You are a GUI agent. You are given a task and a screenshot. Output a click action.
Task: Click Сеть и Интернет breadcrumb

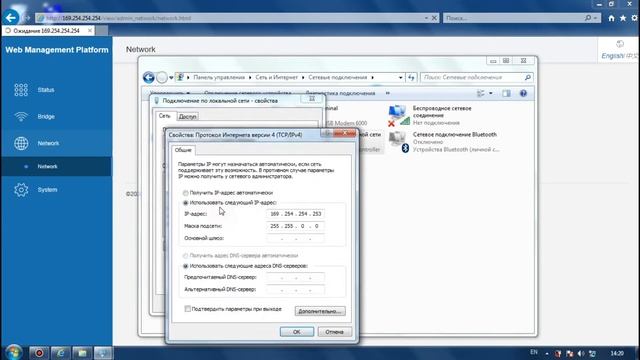pos(276,77)
